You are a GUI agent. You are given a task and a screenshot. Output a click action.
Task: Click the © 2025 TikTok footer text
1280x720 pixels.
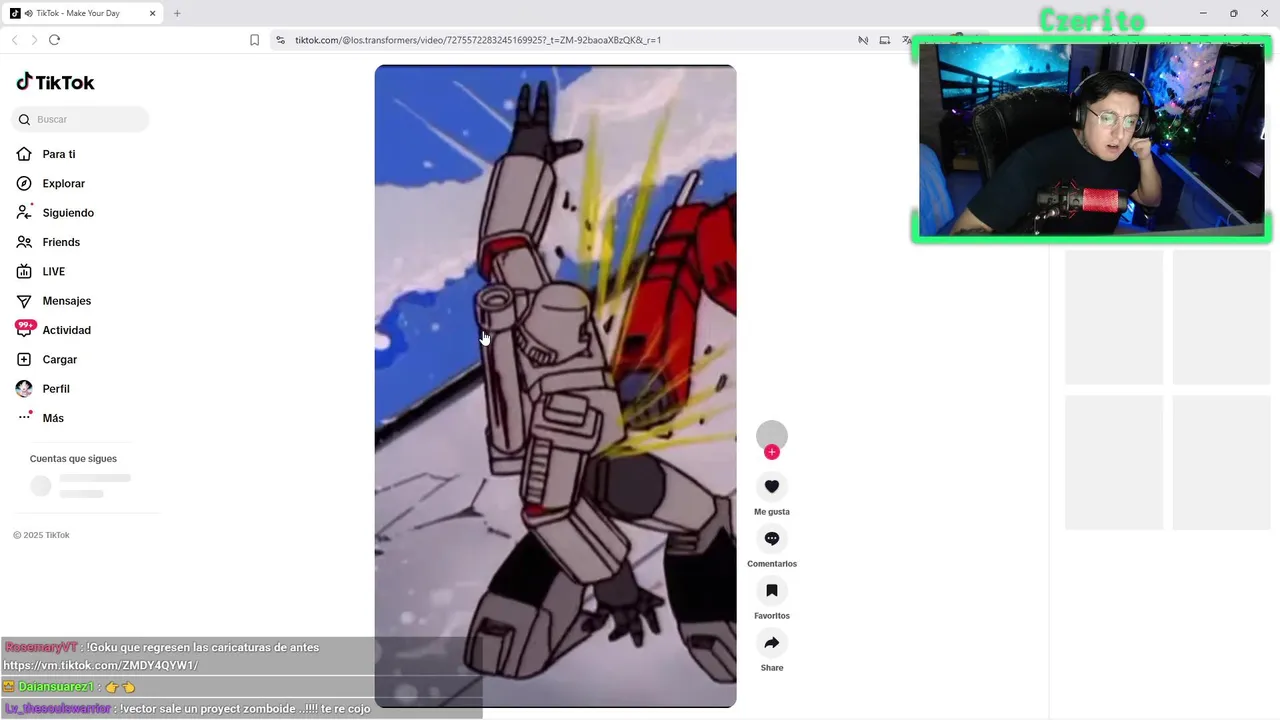click(41, 535)
